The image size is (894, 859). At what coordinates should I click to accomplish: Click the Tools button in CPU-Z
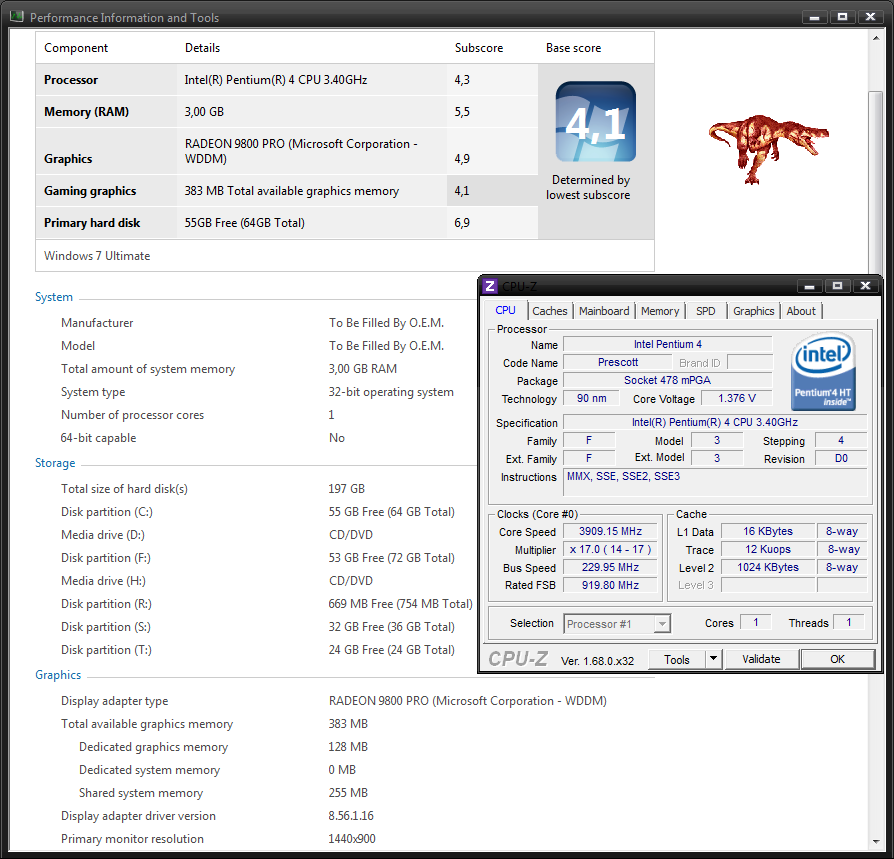click(x=677, y=659)
